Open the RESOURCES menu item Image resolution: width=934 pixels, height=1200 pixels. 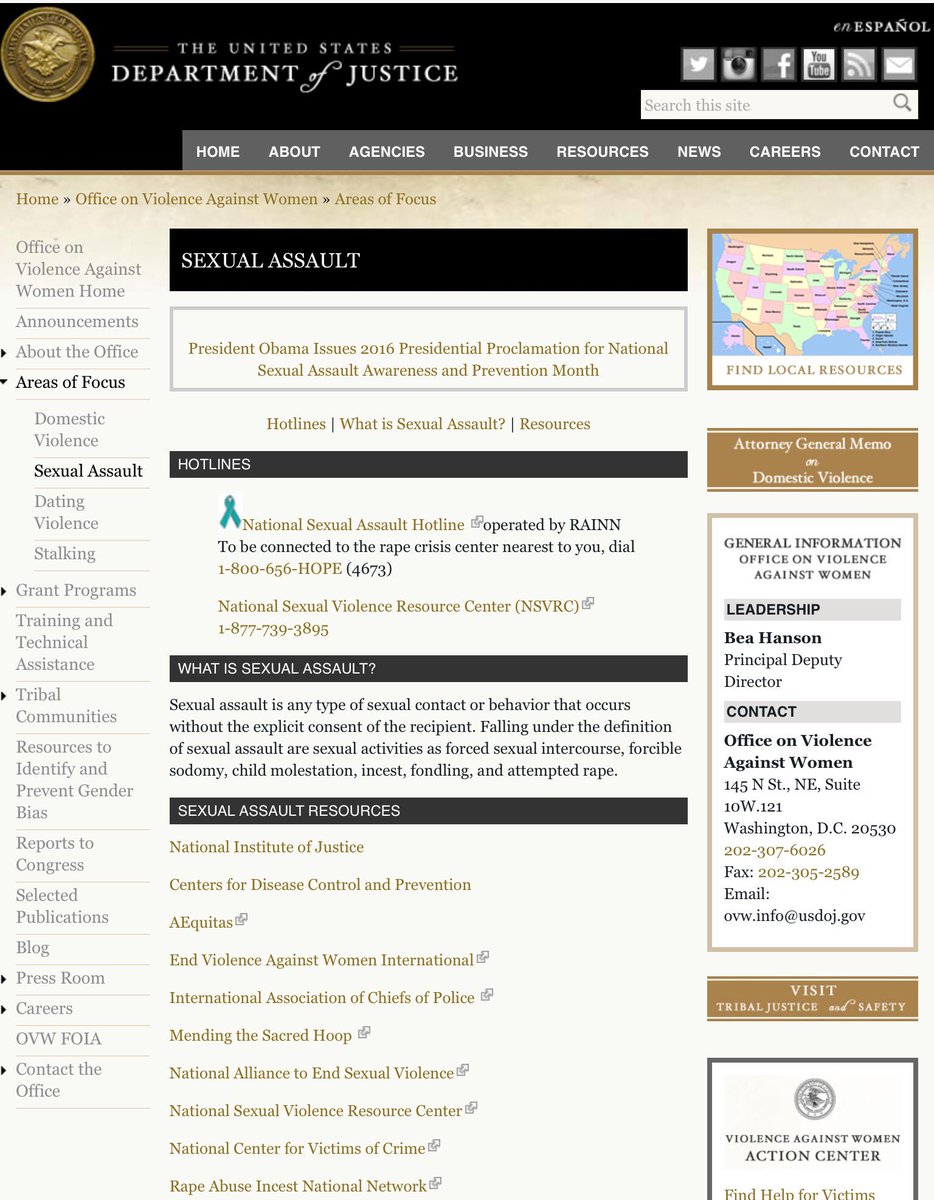[603, 152]
